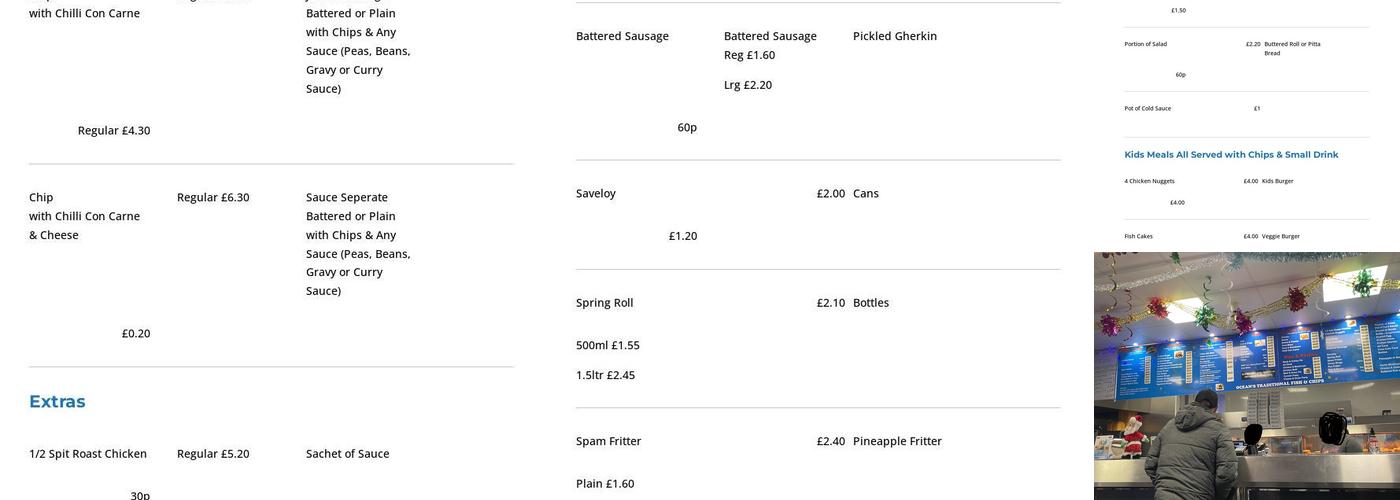Click the fish and chip shop interior photo
This screenshot has width=1400, height=500.
[x=1246, y=375]
